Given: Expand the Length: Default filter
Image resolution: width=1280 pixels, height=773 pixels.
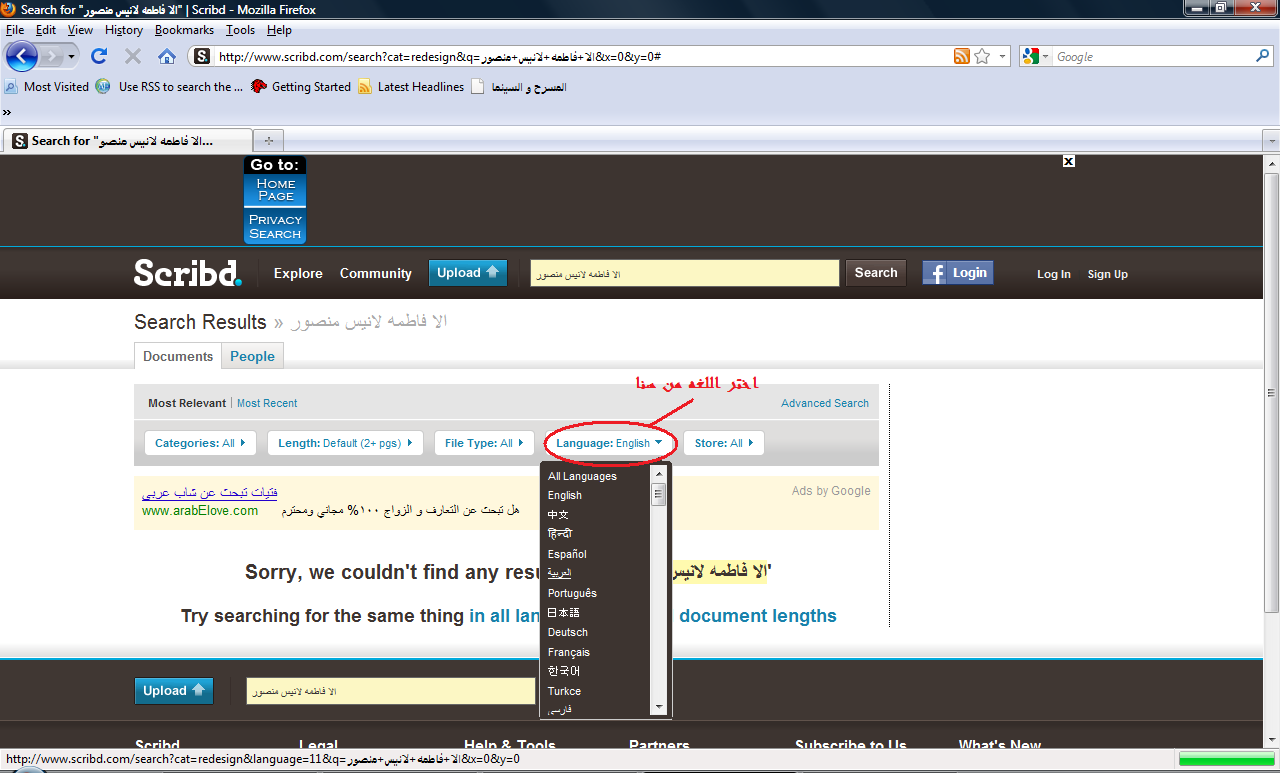Looking at the screenshot, I should pyautogui.click(x=345, y=443).
